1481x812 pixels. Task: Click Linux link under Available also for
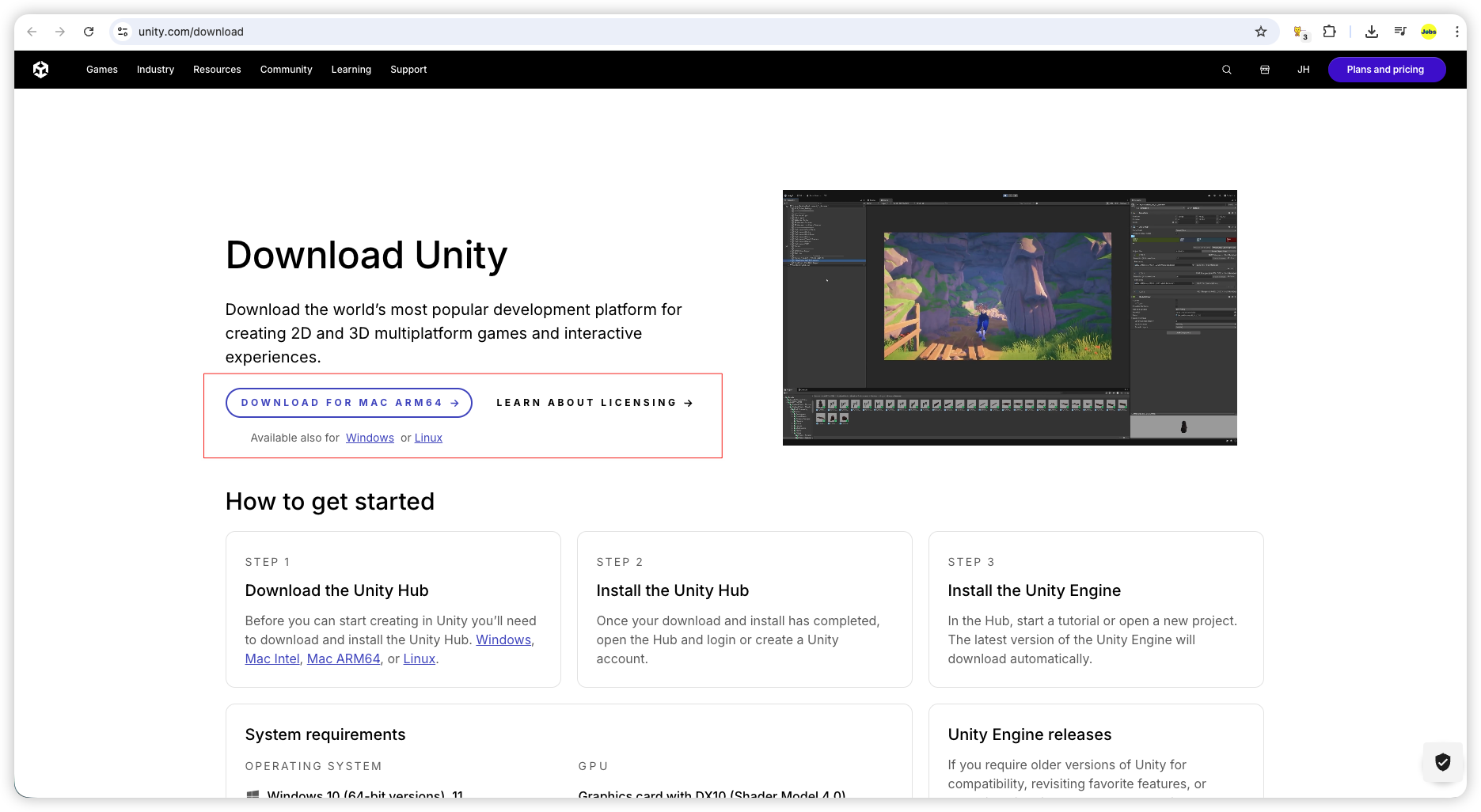[x=428, y=438]
